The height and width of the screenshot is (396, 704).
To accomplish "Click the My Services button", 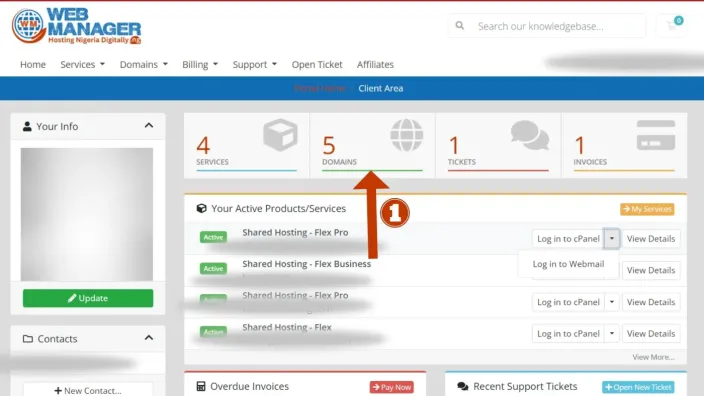I will point(647,209).
